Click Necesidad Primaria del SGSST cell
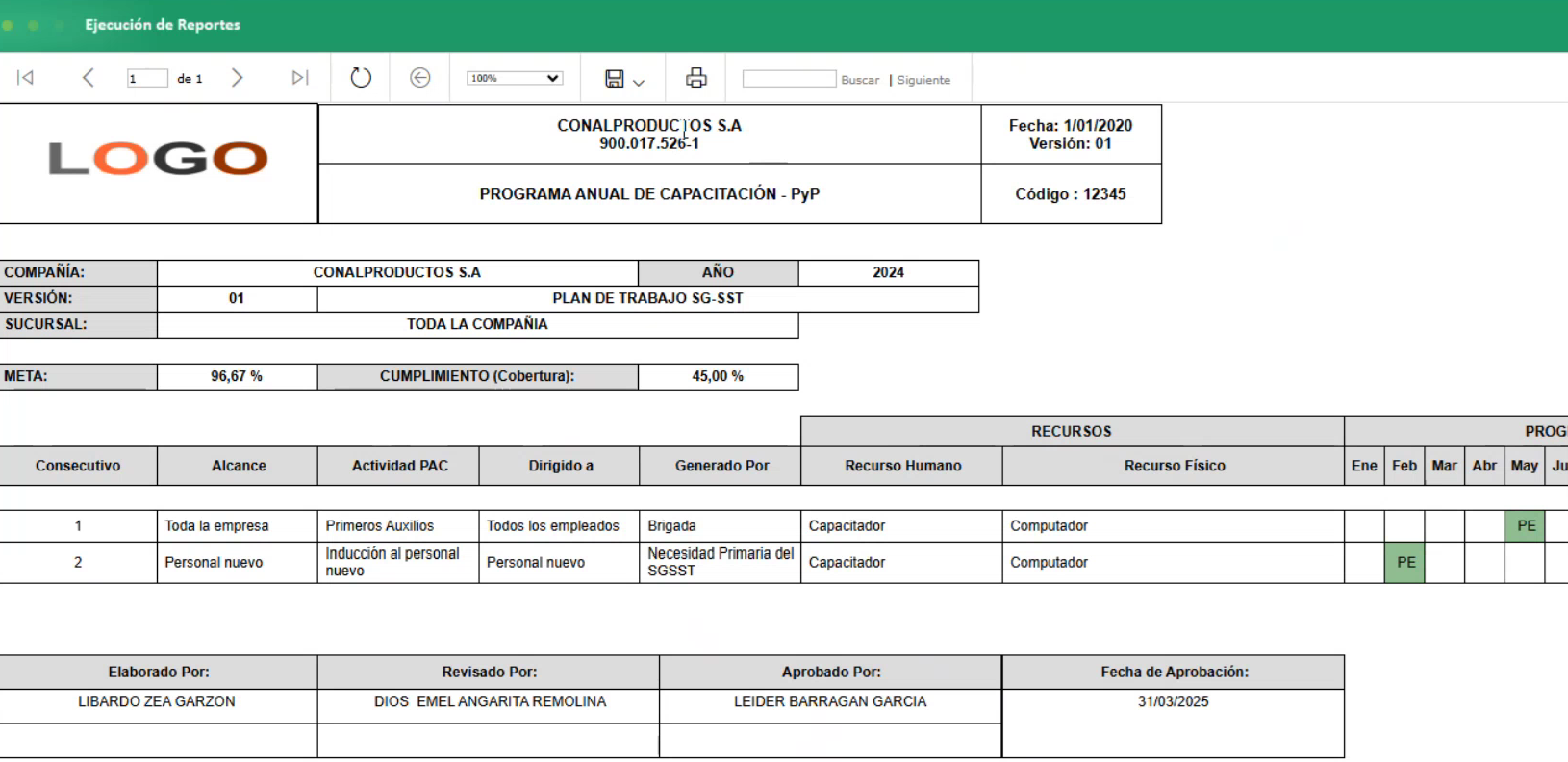Viewport: 1568px width, 762px height. click(721, 563)
